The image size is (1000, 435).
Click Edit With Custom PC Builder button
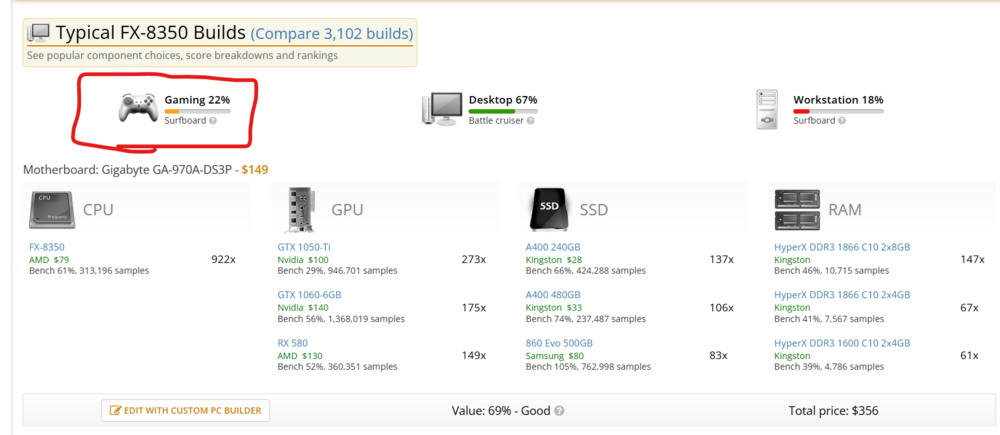(x=186, y=411)
